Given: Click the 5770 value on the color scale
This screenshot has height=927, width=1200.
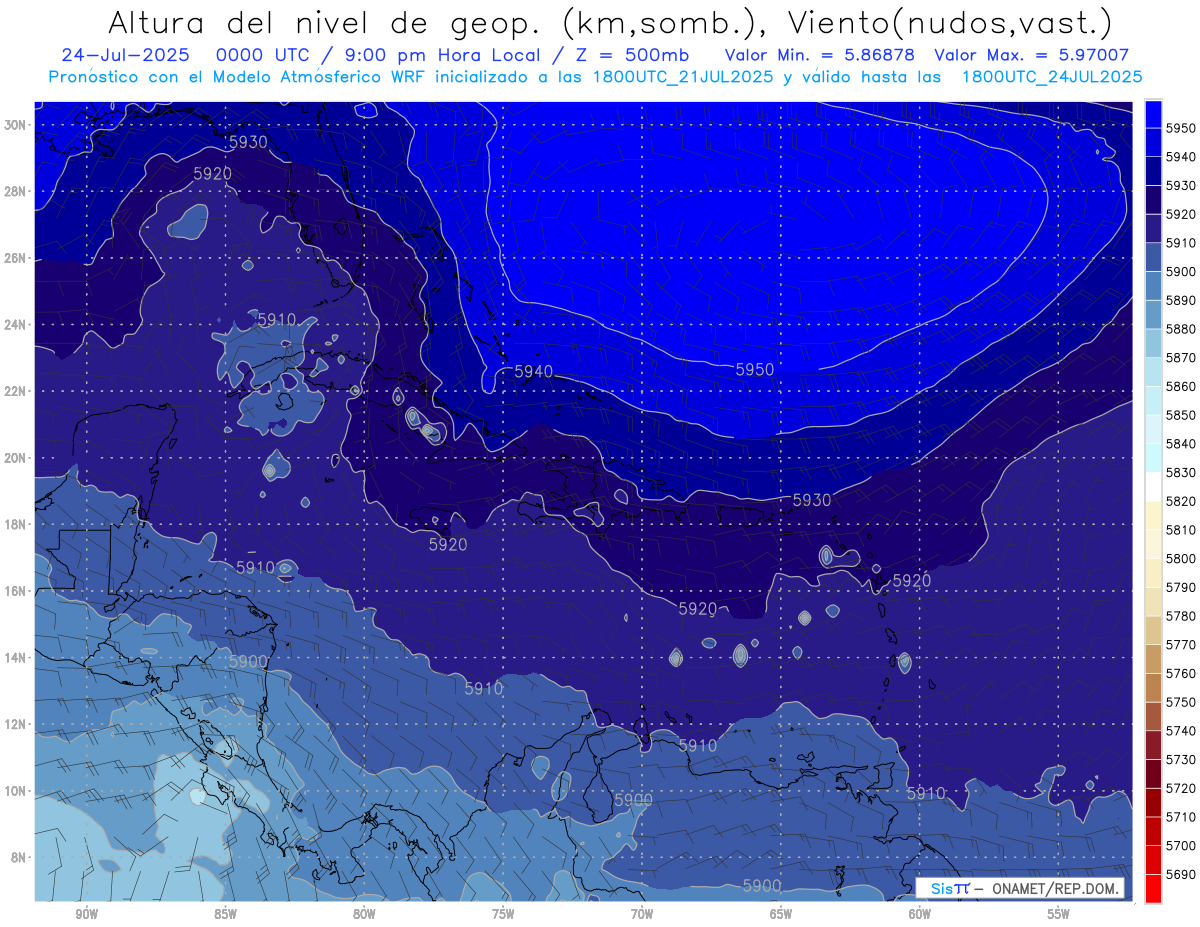Looking at the screenshot, I should [x=1181, y=645].
